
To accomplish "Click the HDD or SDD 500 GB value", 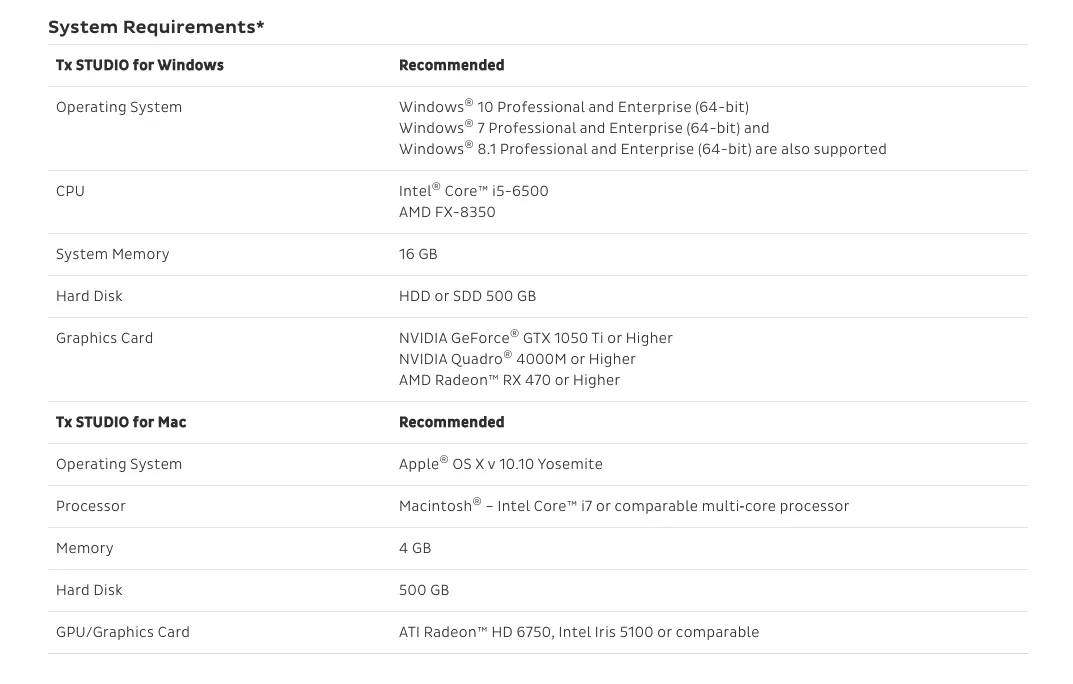I will 467,296.
